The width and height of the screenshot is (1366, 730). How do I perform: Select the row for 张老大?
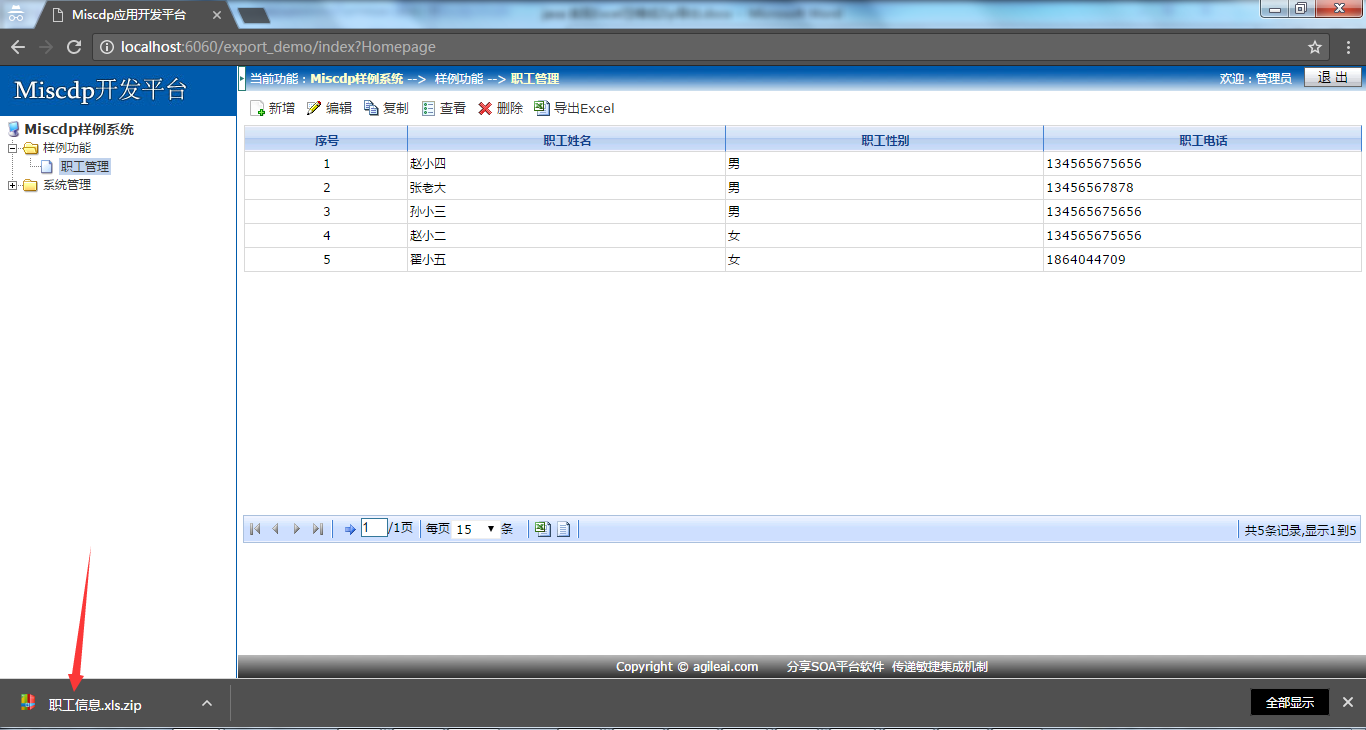coord(803,188)
